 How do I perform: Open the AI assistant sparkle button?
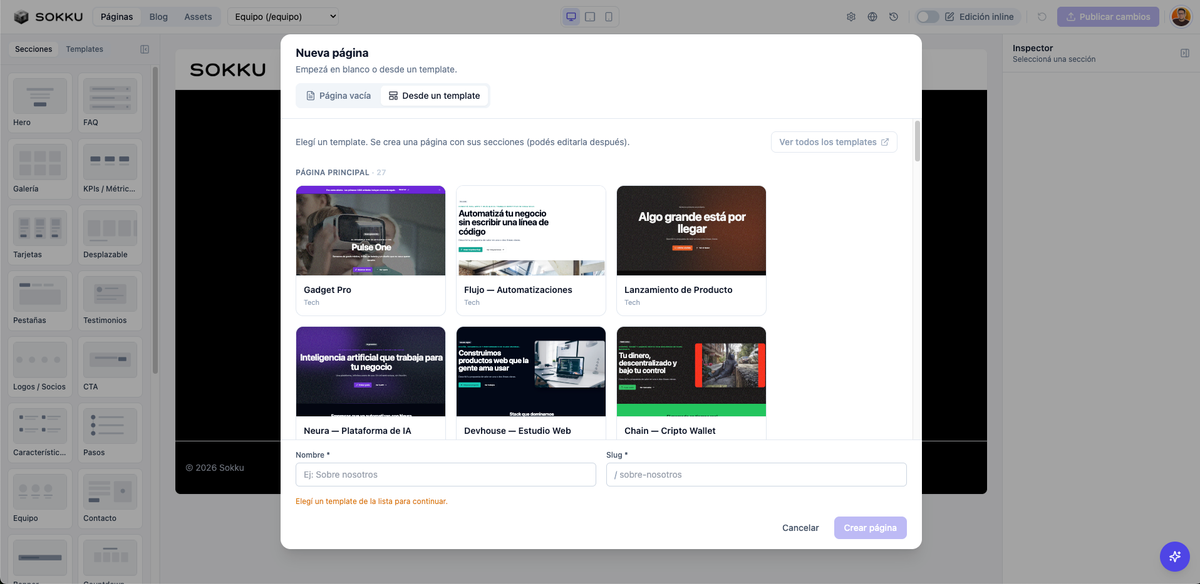(x=1174, y=556)
